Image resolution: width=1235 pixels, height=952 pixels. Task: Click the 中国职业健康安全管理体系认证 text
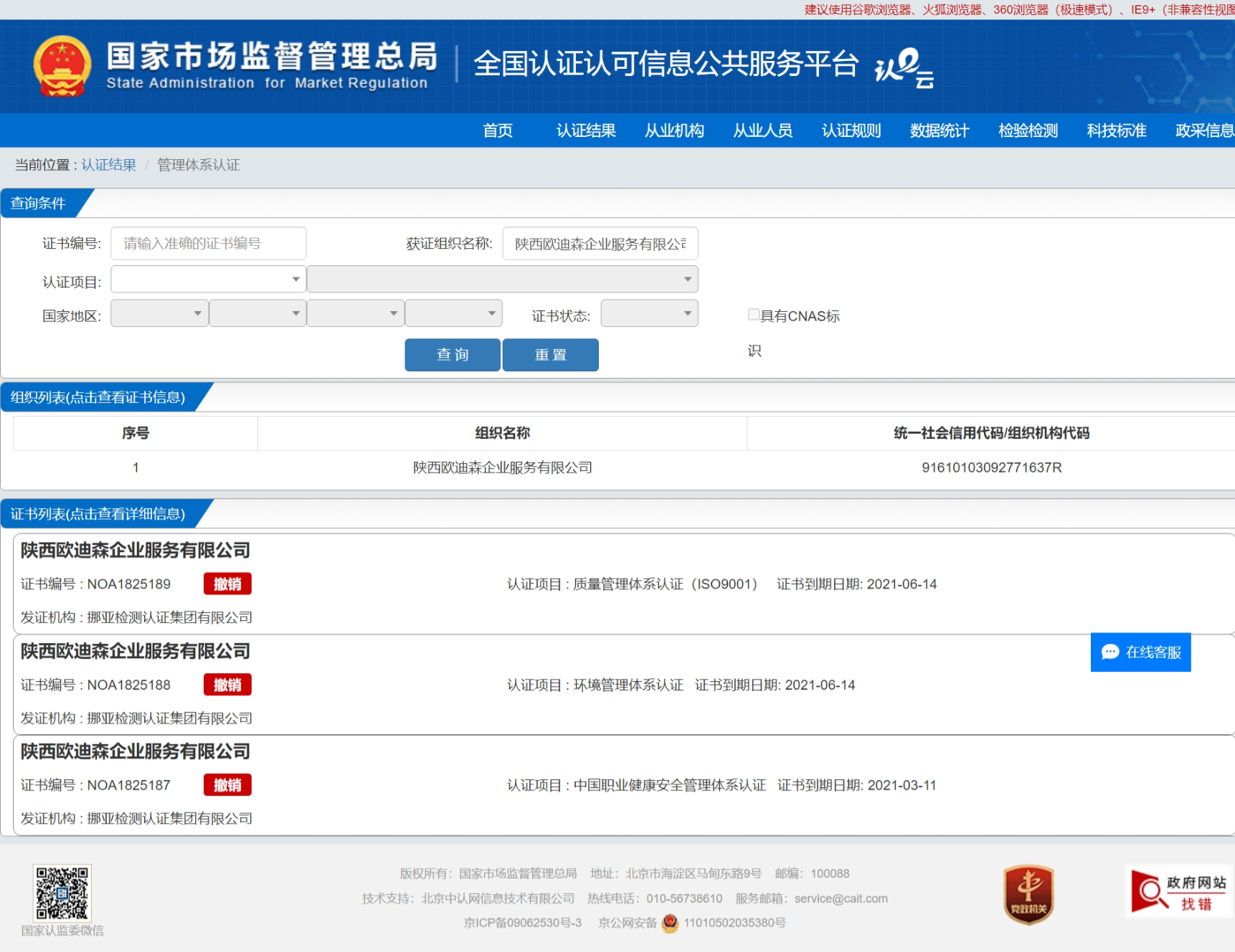(670, 786)
